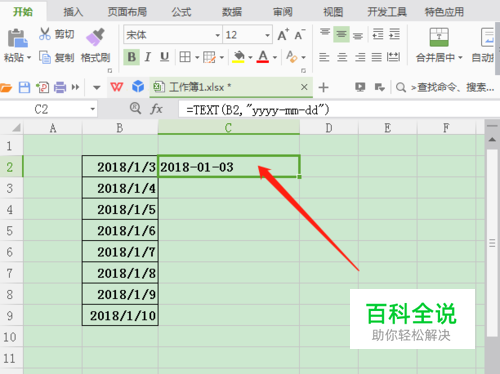Open the font size dropdown 12
This screenshot has height=374, width=500.
(x=267, y=35)
